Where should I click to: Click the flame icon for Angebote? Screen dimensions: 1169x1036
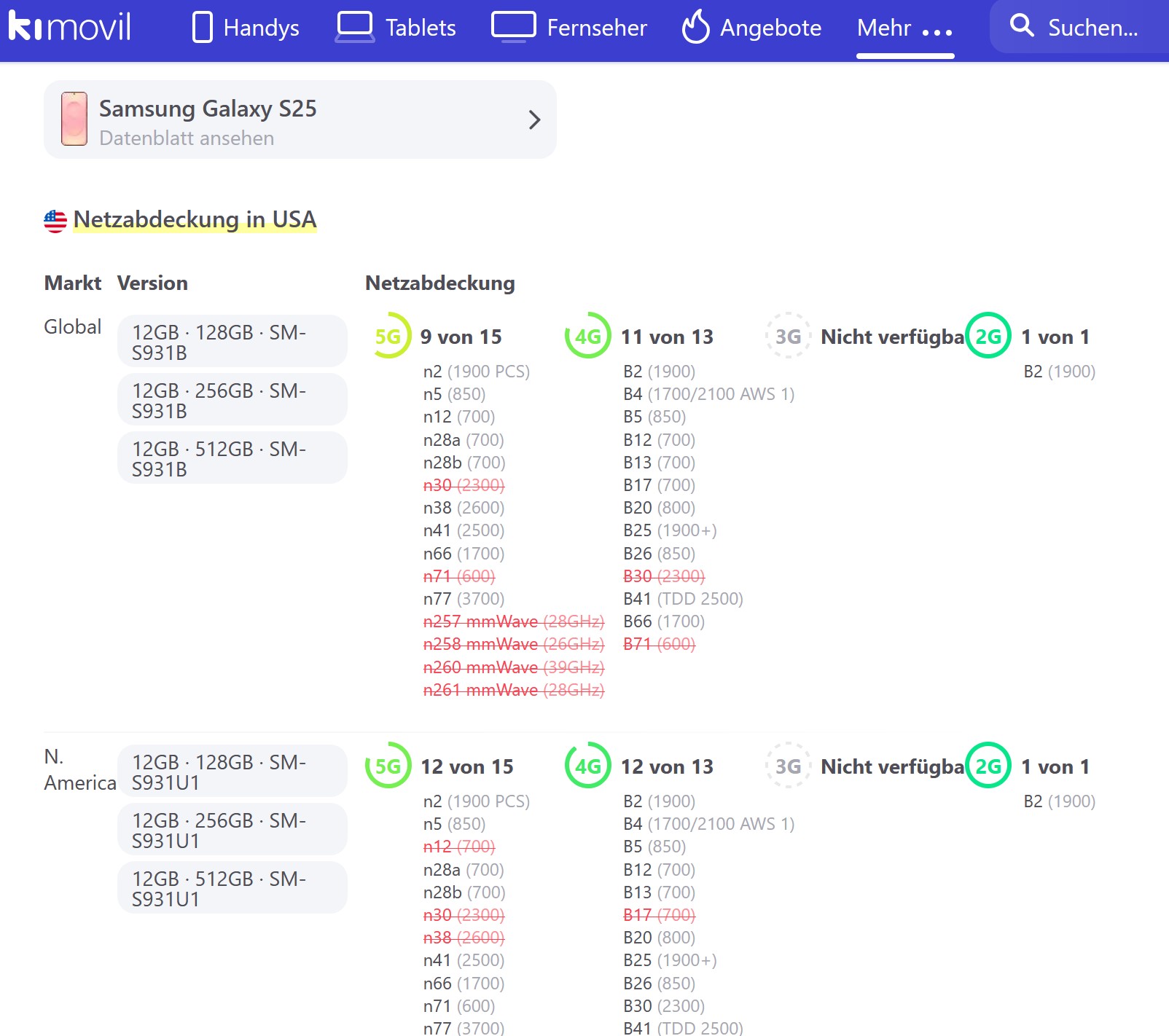coord(695,27)
